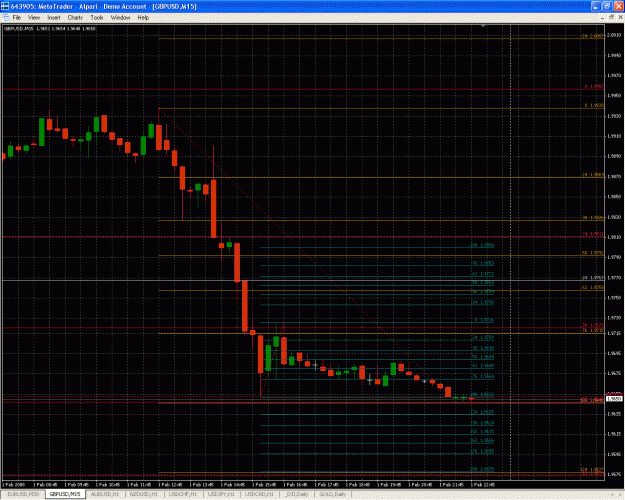The height and width of the screenshot is (500, 625).
Task: Restore the inner chart window
Action: pyautogui.click(x=611, y=18)
